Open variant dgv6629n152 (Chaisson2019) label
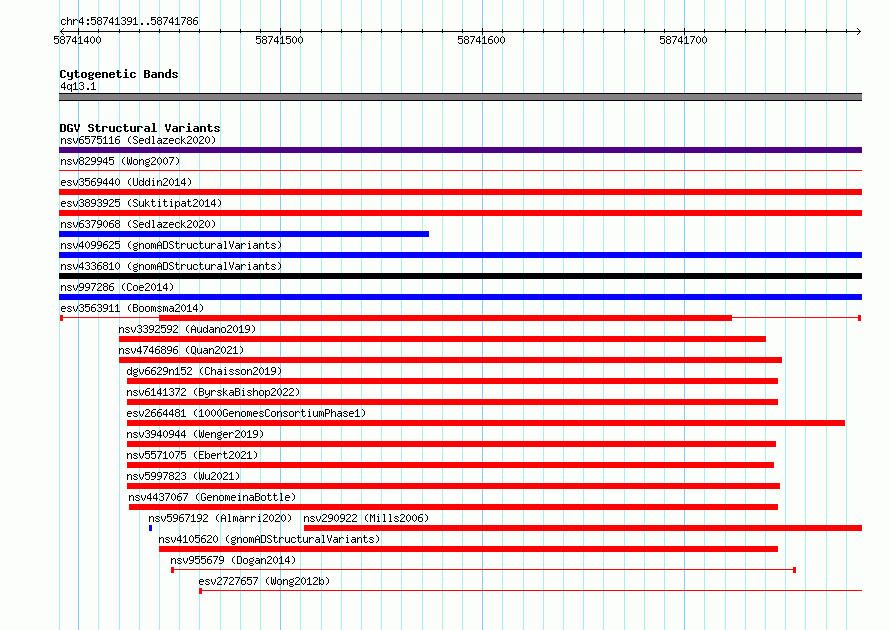 204,371
